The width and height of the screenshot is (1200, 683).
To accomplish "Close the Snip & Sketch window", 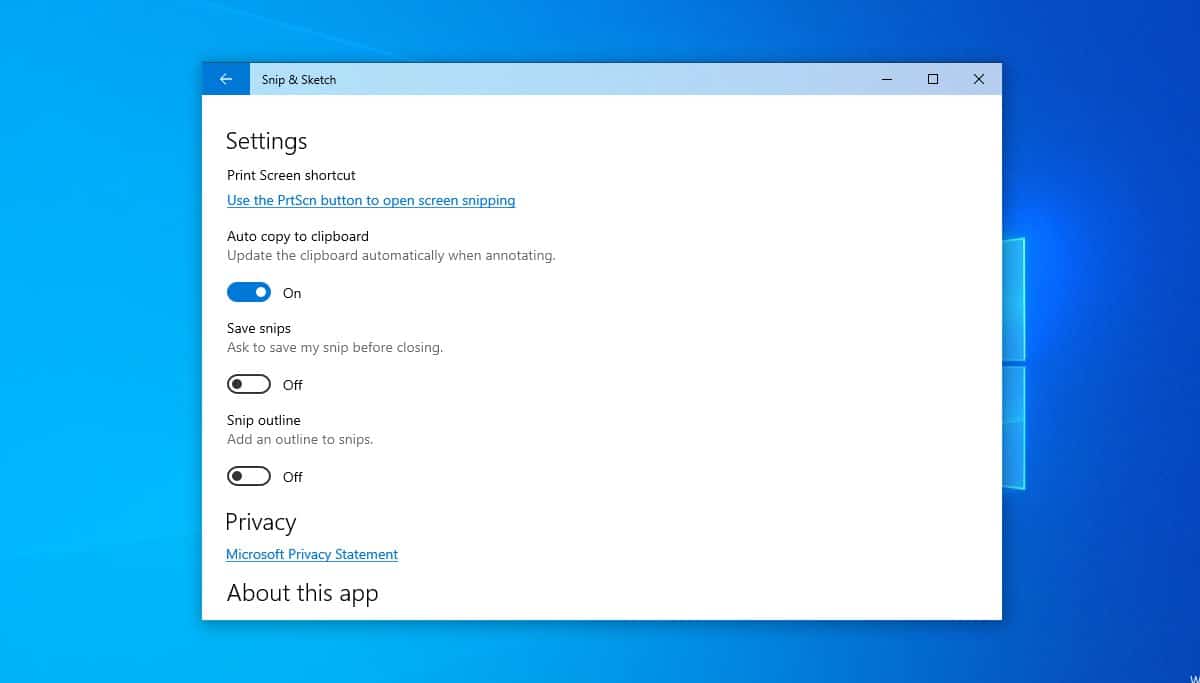I will [979, 79].
